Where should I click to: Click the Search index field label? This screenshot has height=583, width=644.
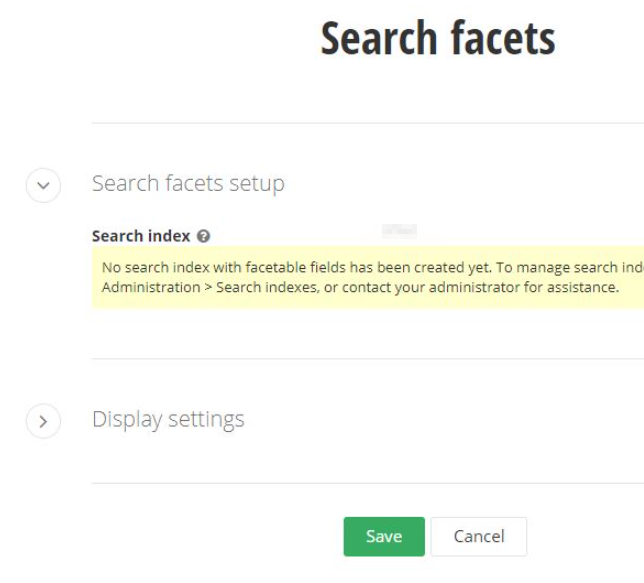coord(141,236)
